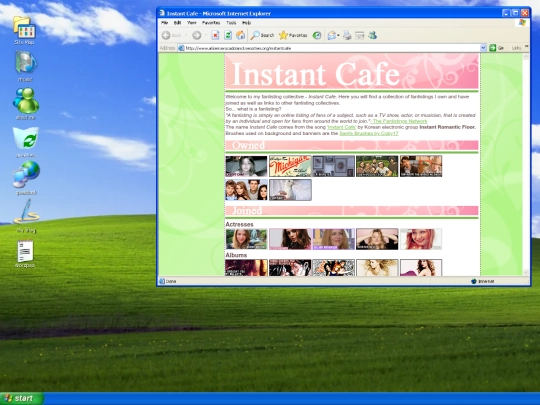The width and height of the screenshot is (540, 405).
Task: Click the page scrollbar down arrow
Action: (x=526, y=272)
